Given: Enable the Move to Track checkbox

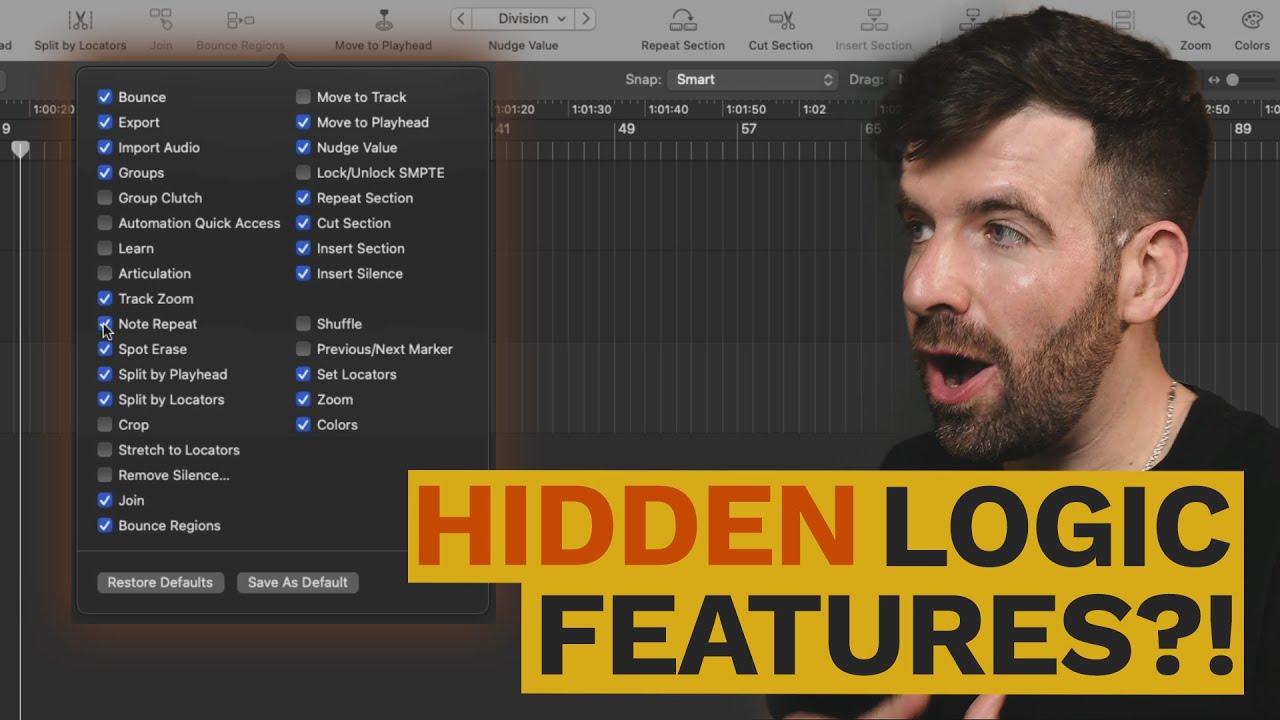Looking at the screenshot, I should (x=303, y=97).
